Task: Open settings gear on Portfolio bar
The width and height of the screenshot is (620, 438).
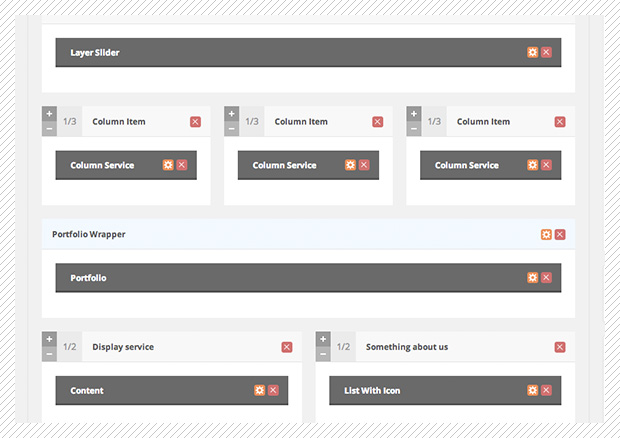Action: (x=533, y=278)
